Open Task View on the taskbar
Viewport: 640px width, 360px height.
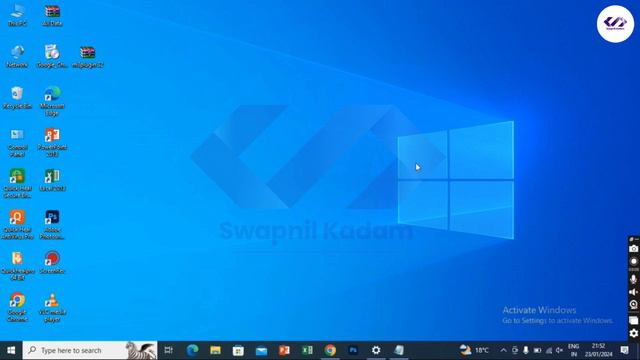coord(168,350)
